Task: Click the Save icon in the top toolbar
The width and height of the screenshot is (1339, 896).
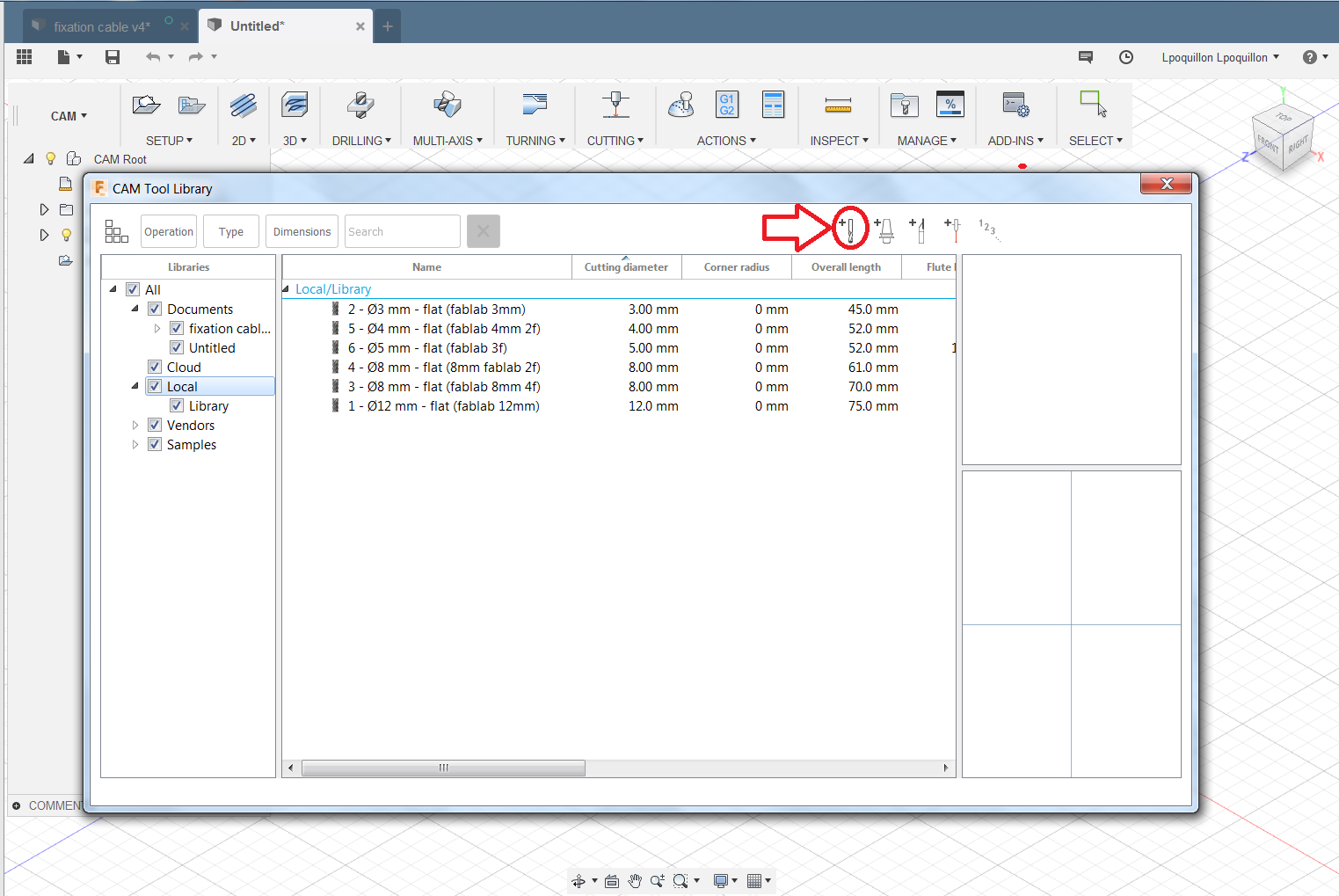Action: pos(113,57)
